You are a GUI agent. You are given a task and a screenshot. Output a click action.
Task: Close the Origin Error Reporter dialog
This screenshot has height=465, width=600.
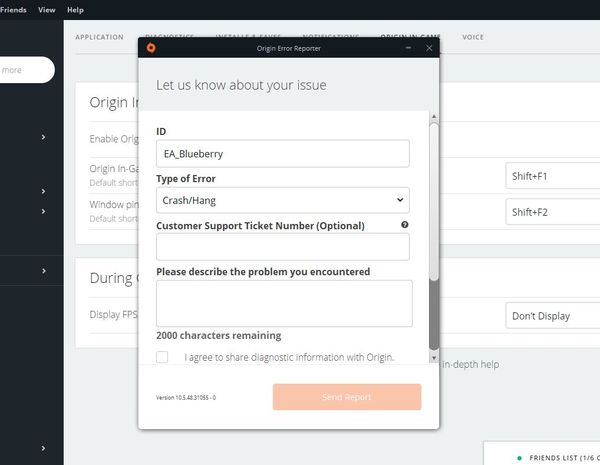pyautogui.click(x=429, y=48)
